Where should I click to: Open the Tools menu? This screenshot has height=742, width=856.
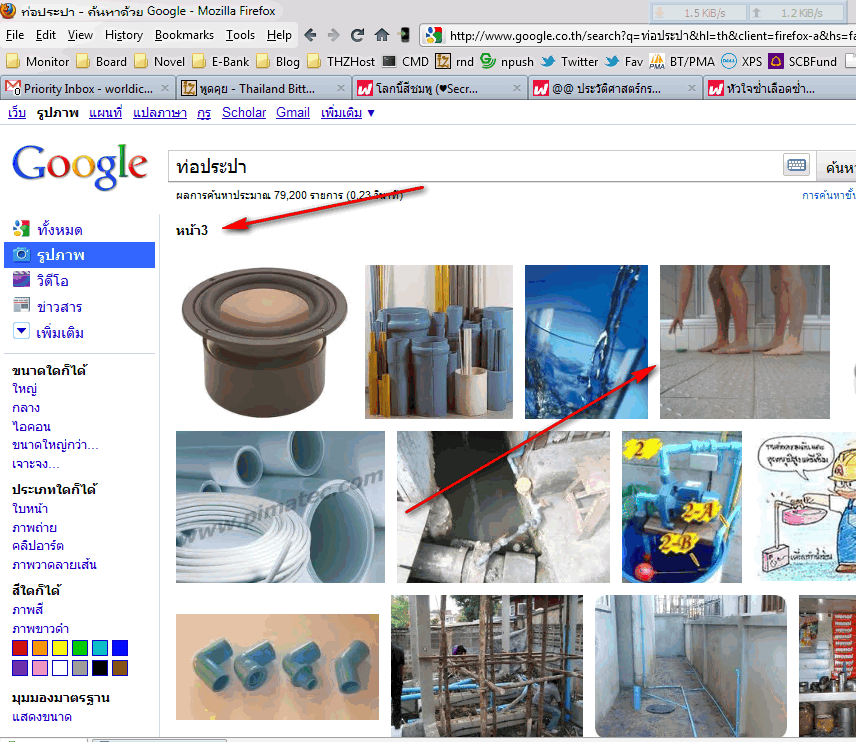point(240,35)
